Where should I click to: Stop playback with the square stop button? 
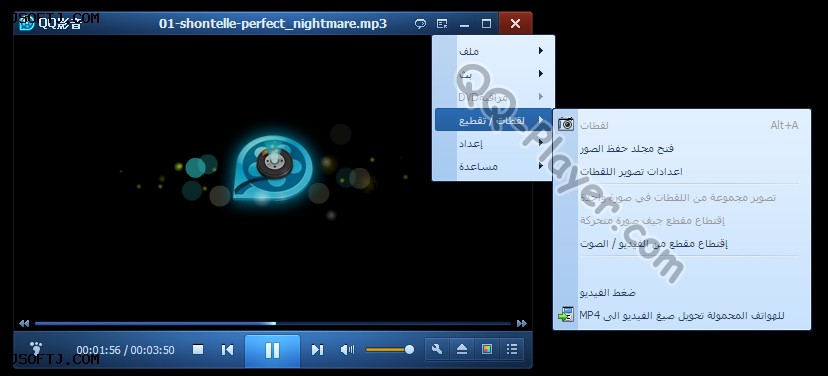click(198, 350)
